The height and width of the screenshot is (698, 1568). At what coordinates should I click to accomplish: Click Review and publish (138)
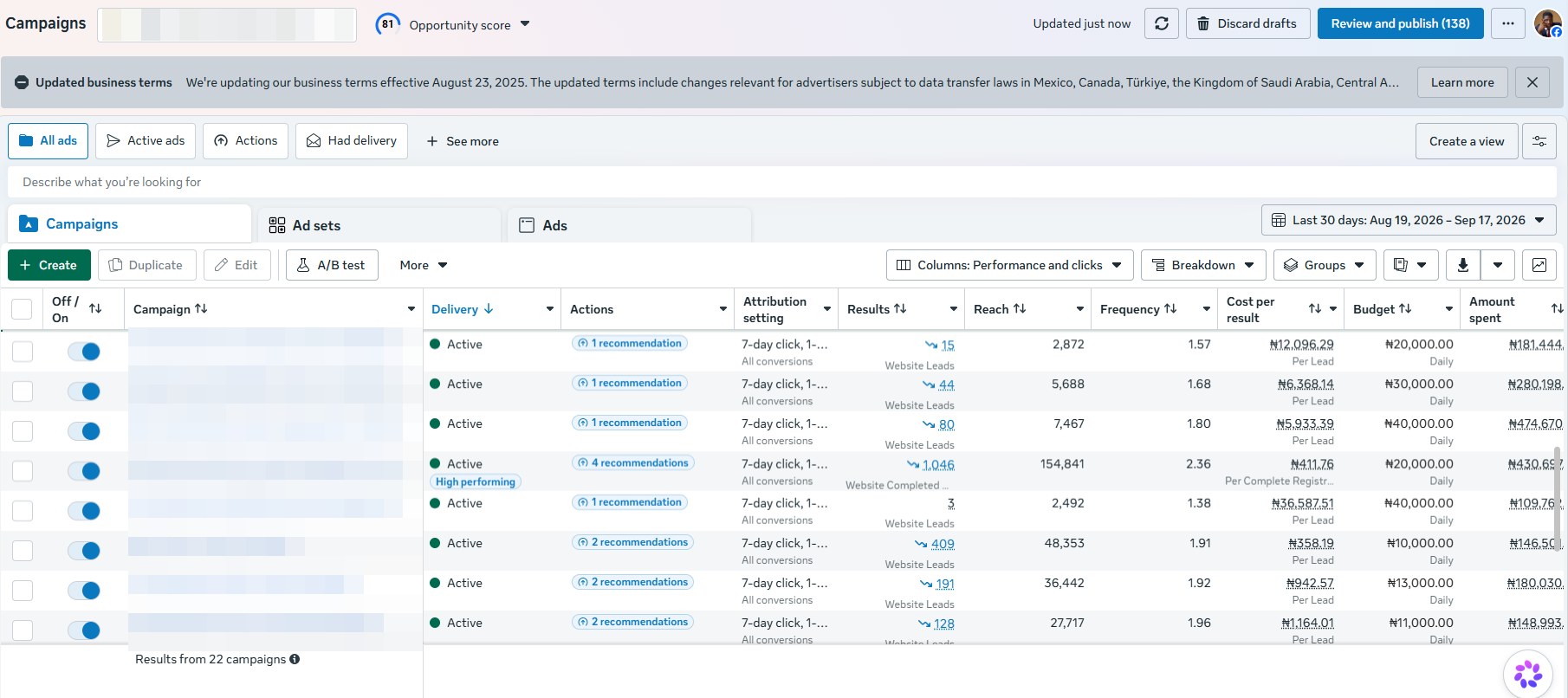coord(1400,23)
